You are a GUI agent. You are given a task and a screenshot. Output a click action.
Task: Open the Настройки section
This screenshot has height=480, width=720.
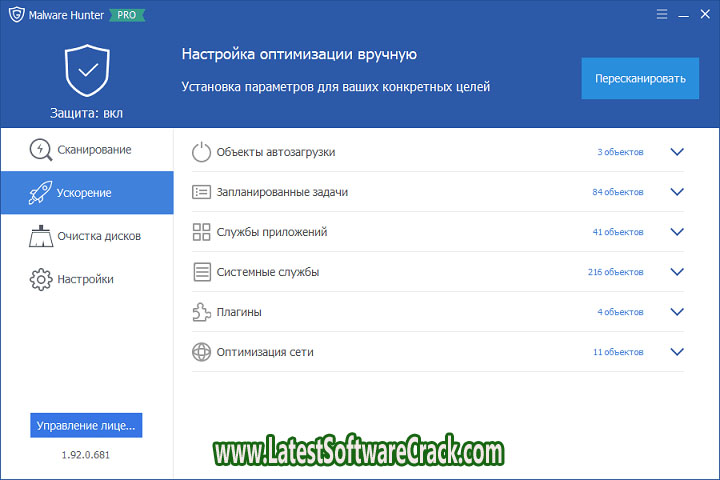pyautogui.click(x=87, y=279)
